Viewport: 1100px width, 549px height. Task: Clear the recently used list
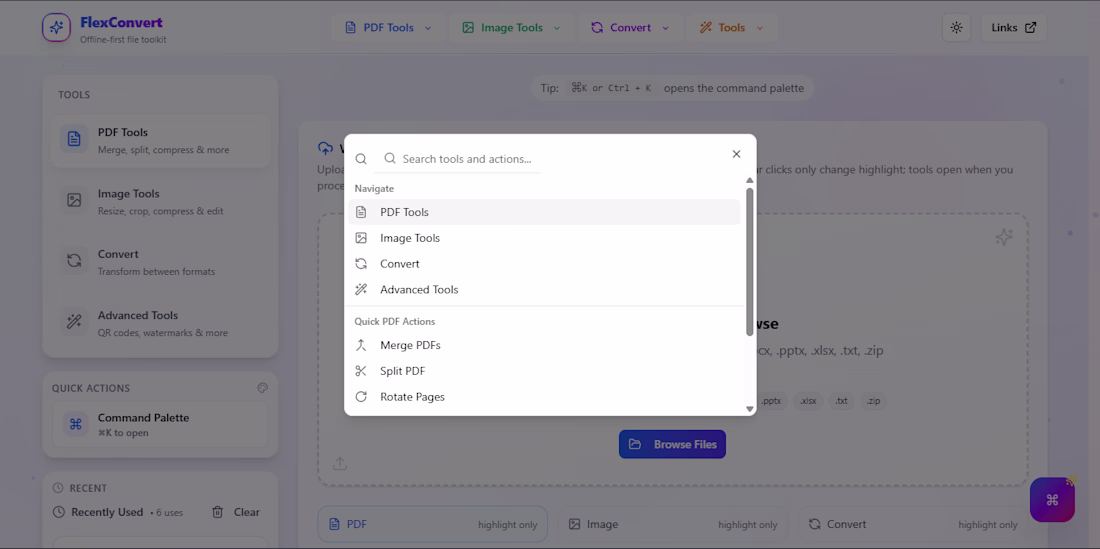point(236,512)
